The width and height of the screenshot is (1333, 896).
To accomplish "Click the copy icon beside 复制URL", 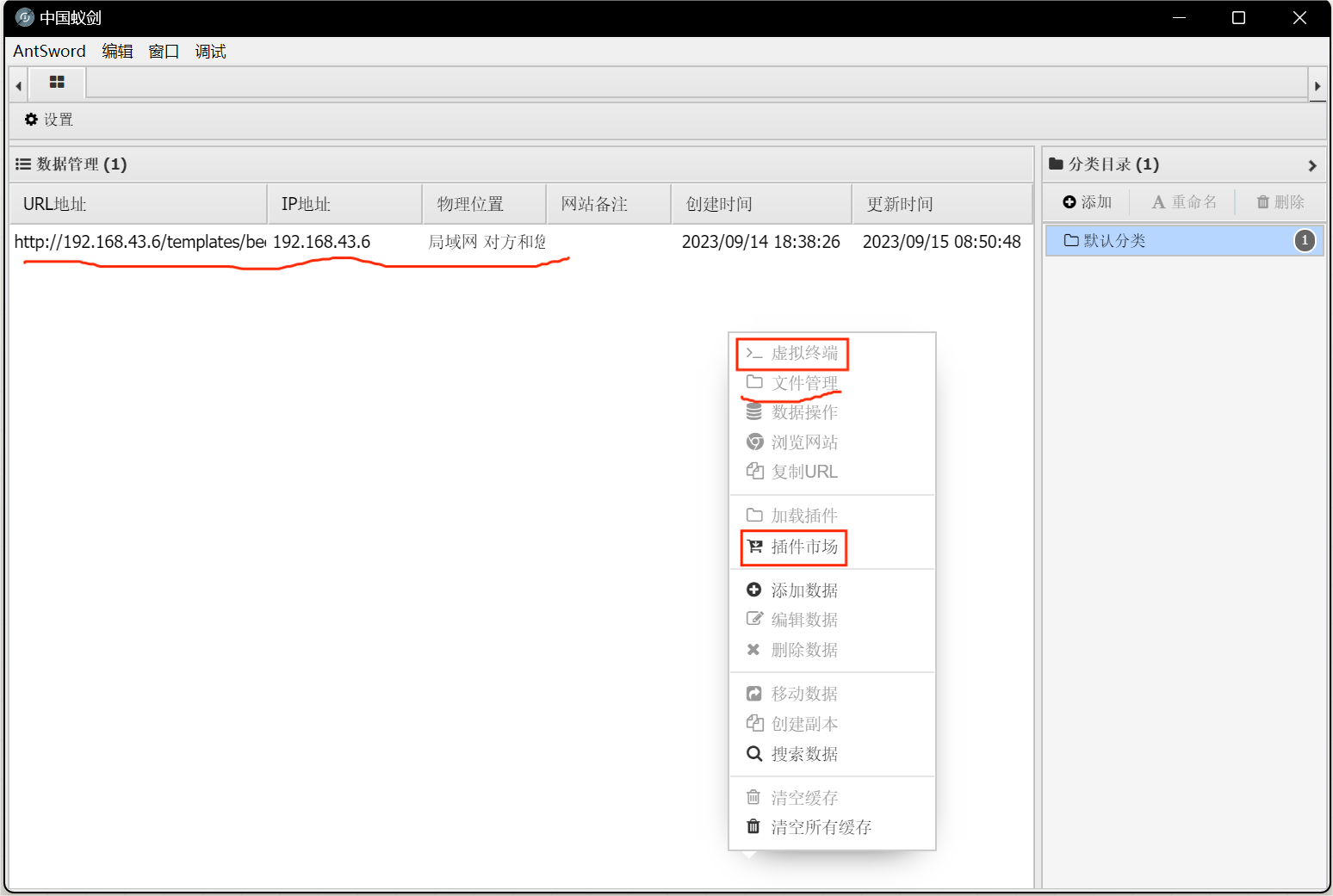I will [x=754, y=471].
